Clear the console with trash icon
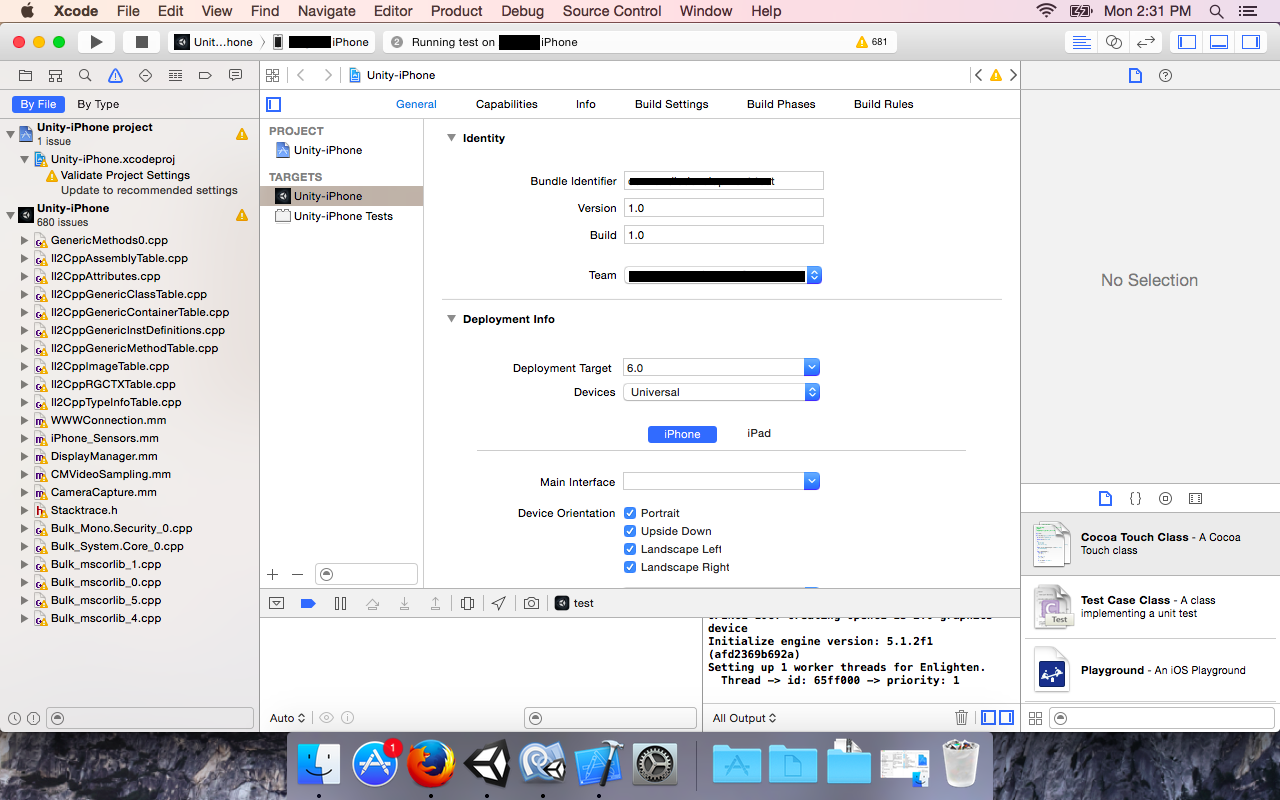The height and width of the screenshot is (800, 1280). [x=961, y=717]
